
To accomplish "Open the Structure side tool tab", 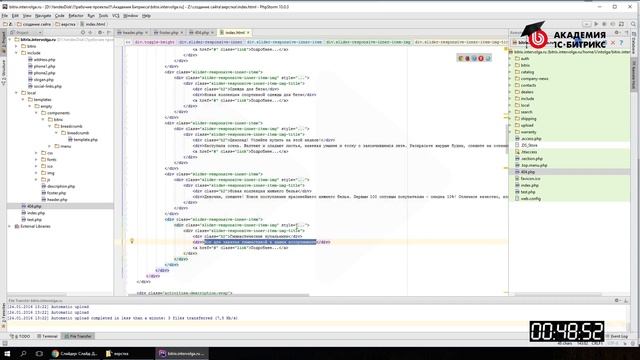I will (3, 72).
